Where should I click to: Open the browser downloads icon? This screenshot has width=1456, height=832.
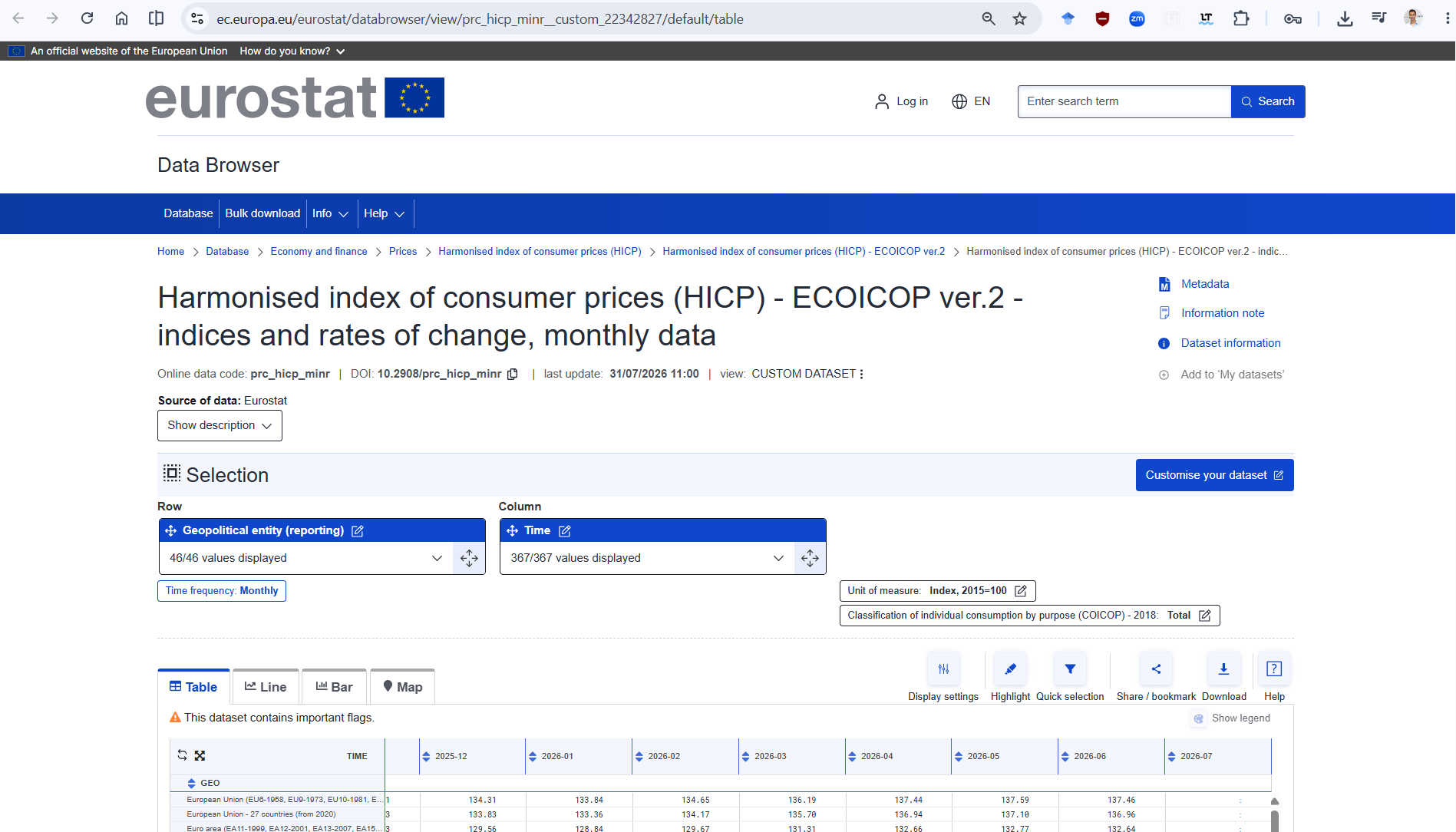[1345, 18]
